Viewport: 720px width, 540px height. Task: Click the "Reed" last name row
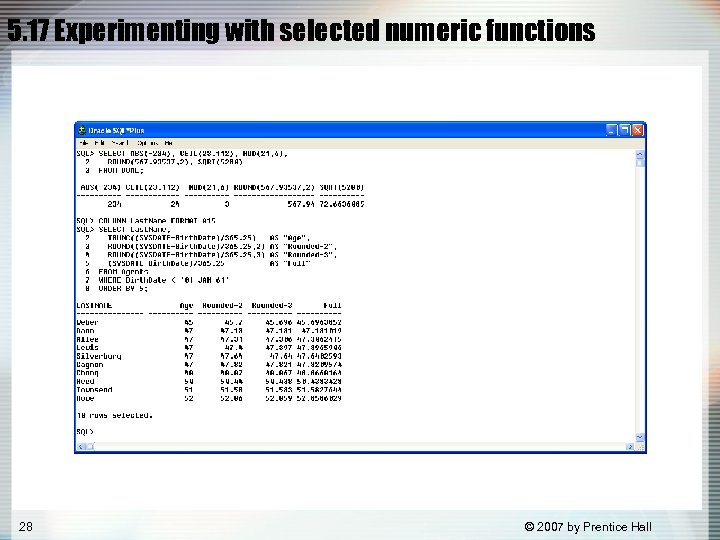point(209,381)
